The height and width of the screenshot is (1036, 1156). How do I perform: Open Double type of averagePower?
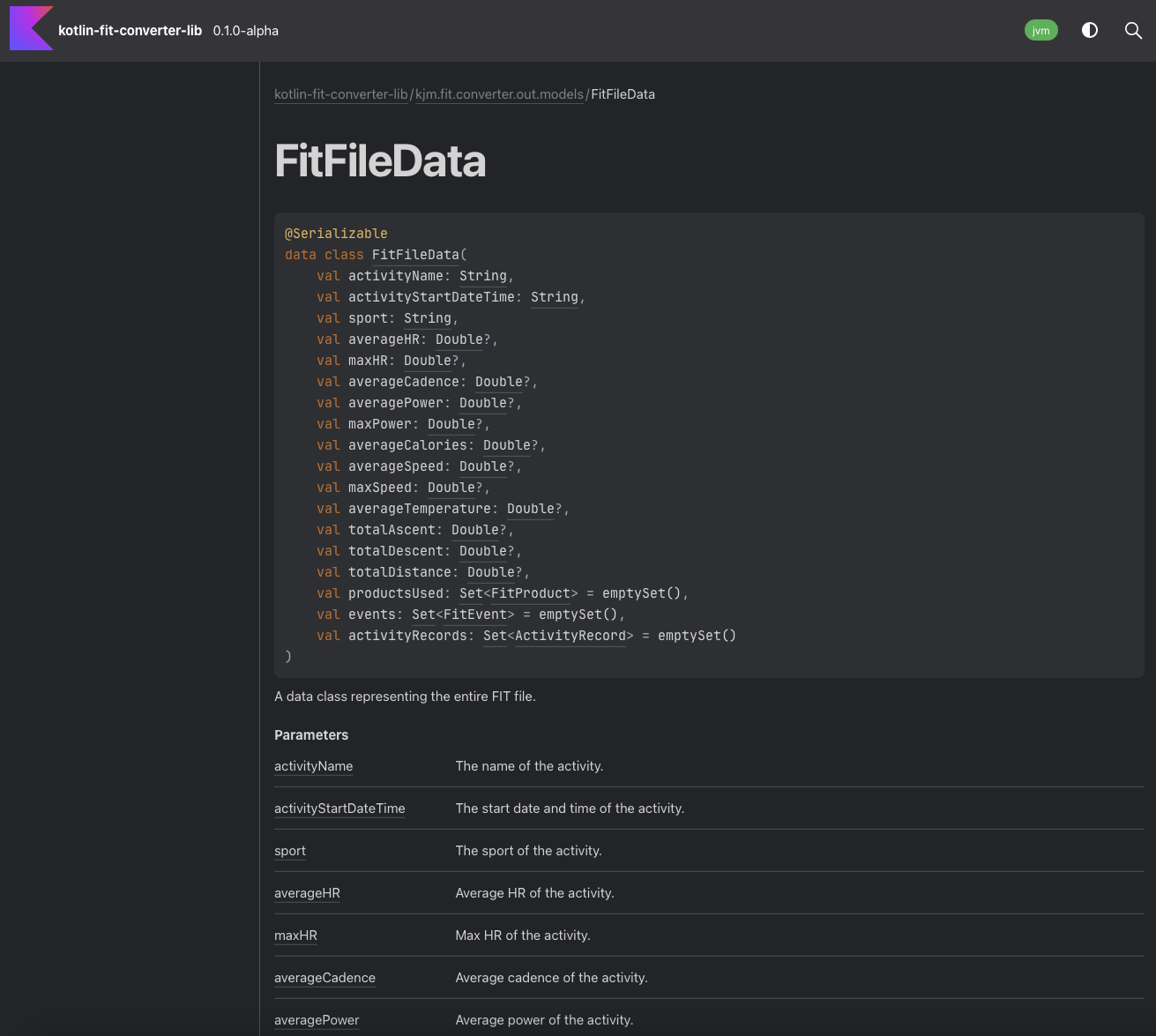click(483, 403)
